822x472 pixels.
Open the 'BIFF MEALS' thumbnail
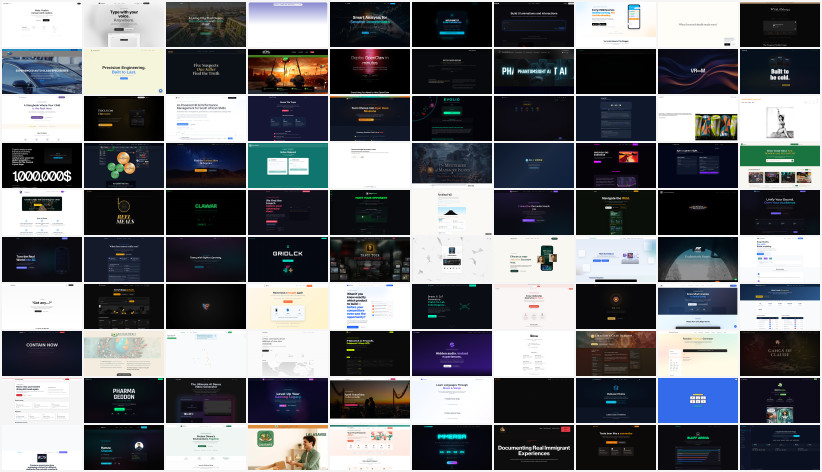[x=124, y=212]
